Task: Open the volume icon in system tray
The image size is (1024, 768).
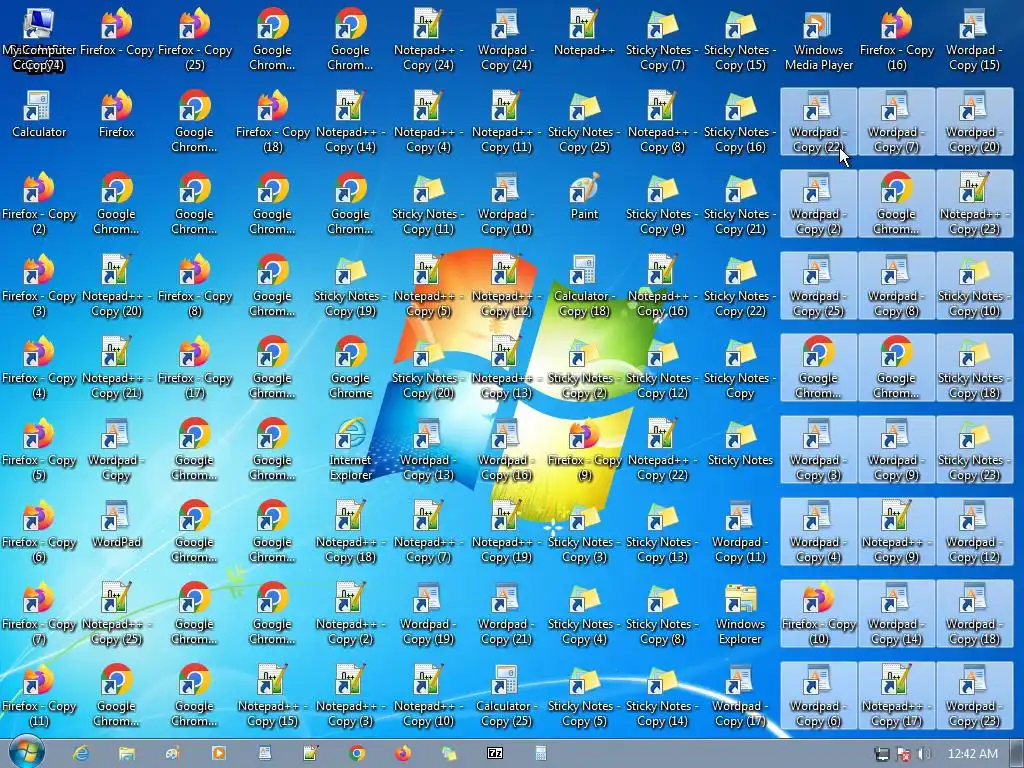Action: [x=925, y=754]
